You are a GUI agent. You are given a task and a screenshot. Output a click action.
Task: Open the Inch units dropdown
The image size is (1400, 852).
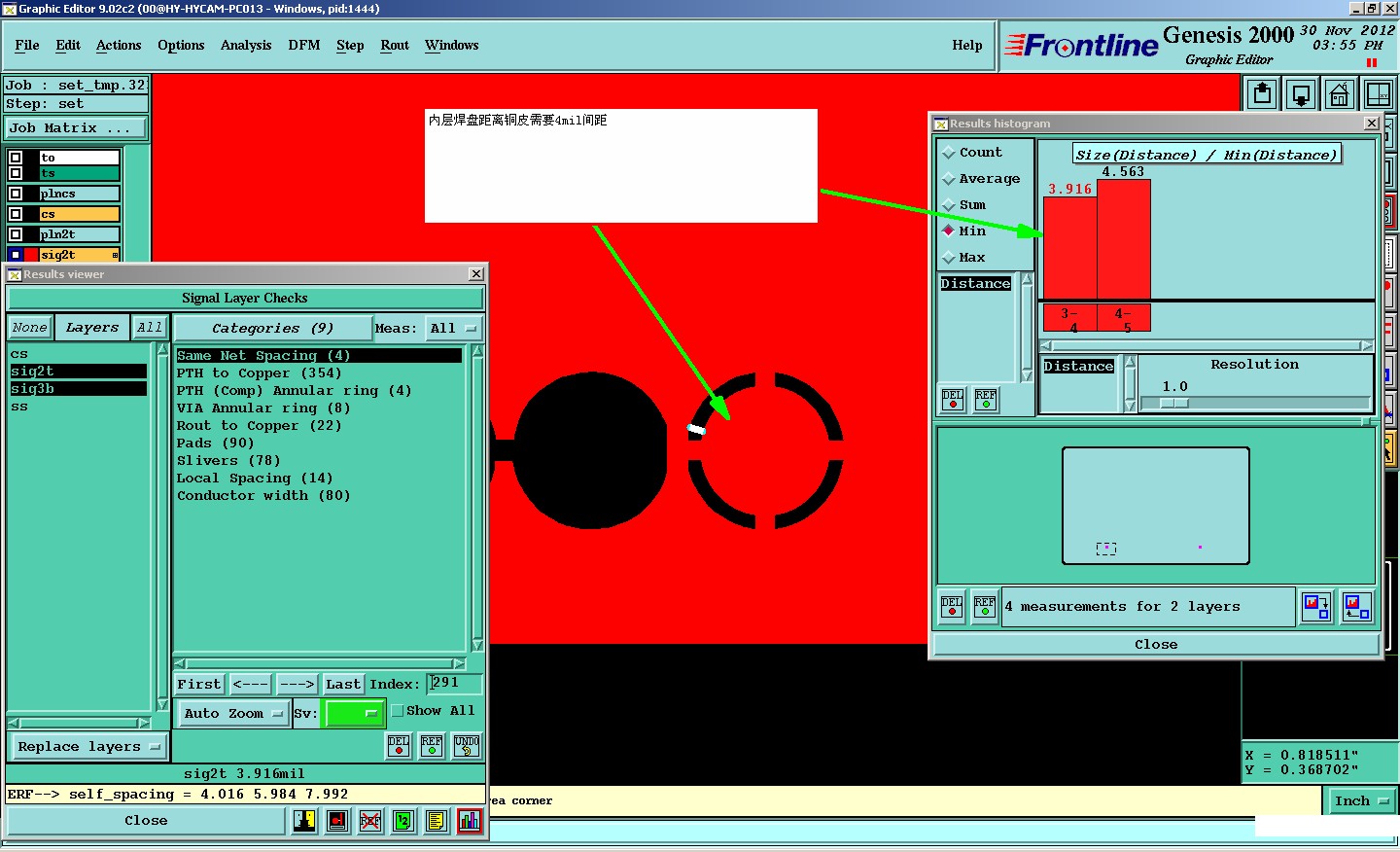(x=1360, y=801)
